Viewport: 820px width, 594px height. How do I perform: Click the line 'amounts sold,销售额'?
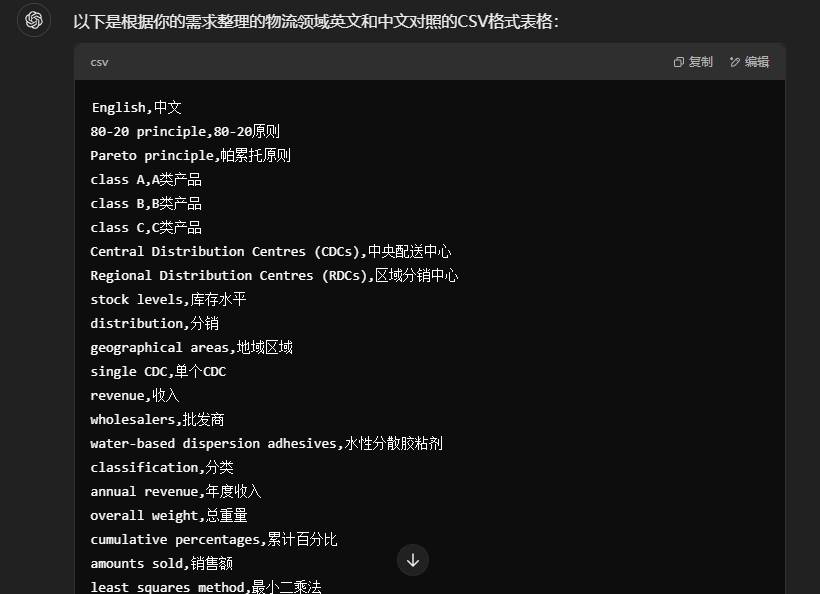tap(162, 564)
